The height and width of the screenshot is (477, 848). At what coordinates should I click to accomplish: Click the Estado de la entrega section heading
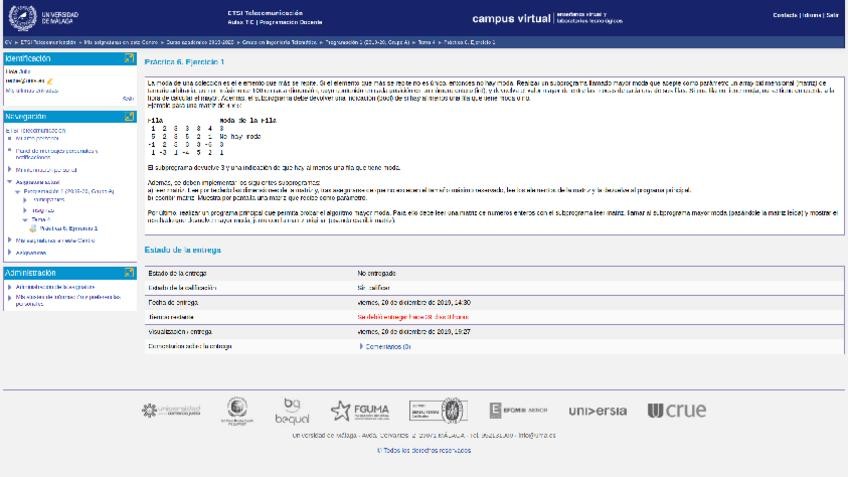[183, 250]
